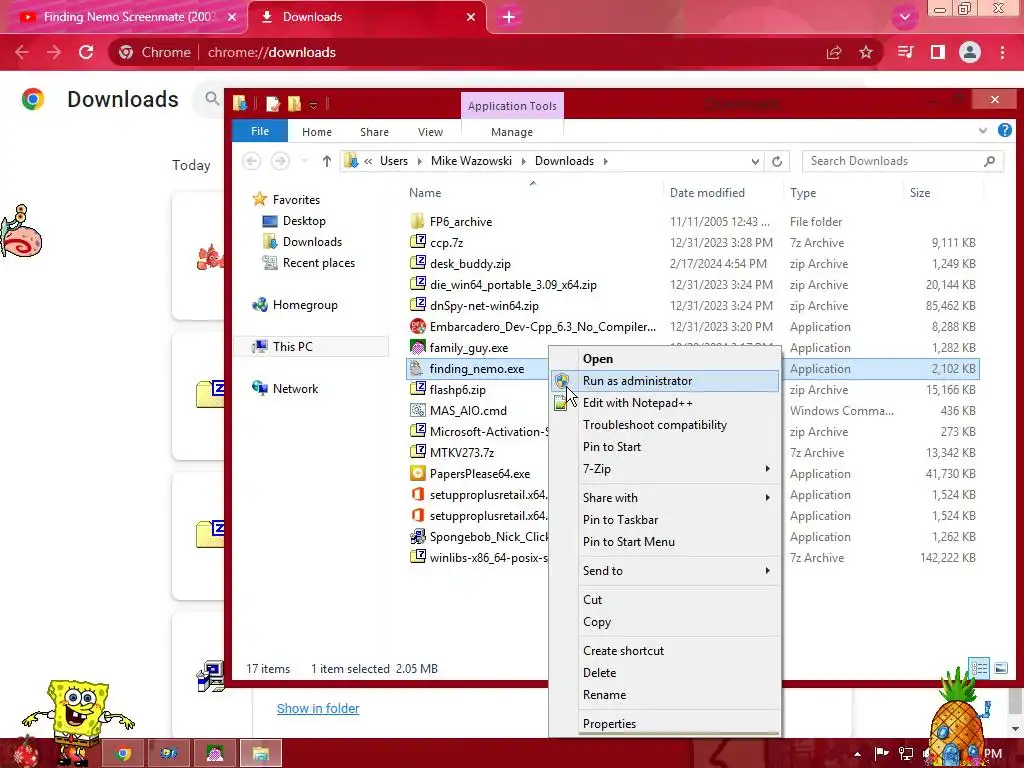Open Chrome side panel icon

point(938,52)
